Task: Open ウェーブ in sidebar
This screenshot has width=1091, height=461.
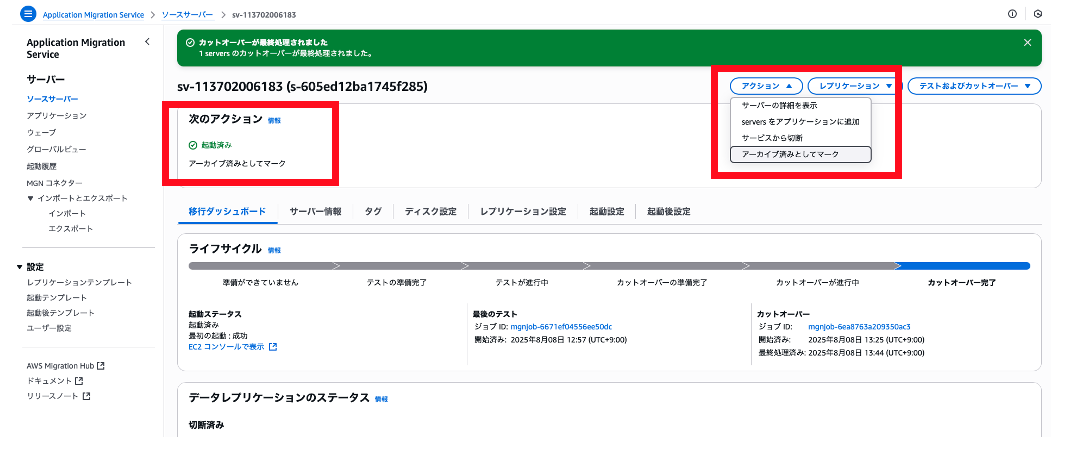Action: pyautogui.click(x=41, y=132)
